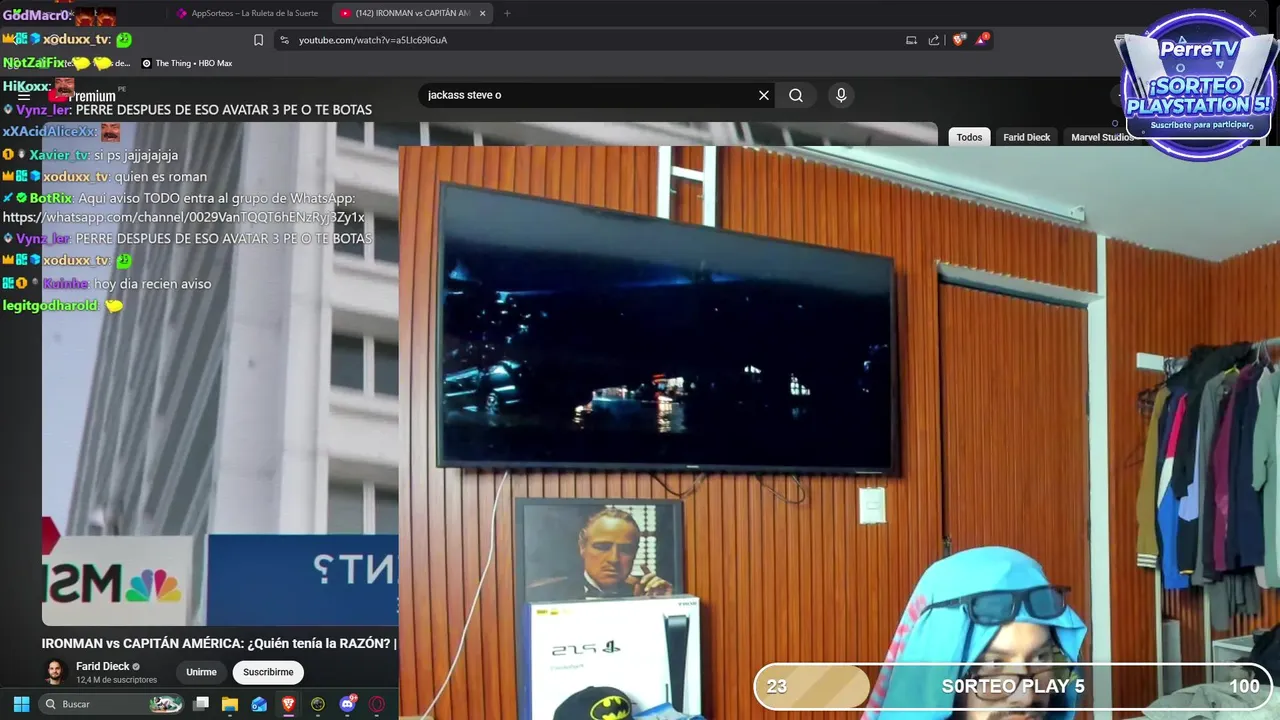1280x720 pixels.
Task: Click the Brave browser taskbar icon
Action: [x=288, y=704]
